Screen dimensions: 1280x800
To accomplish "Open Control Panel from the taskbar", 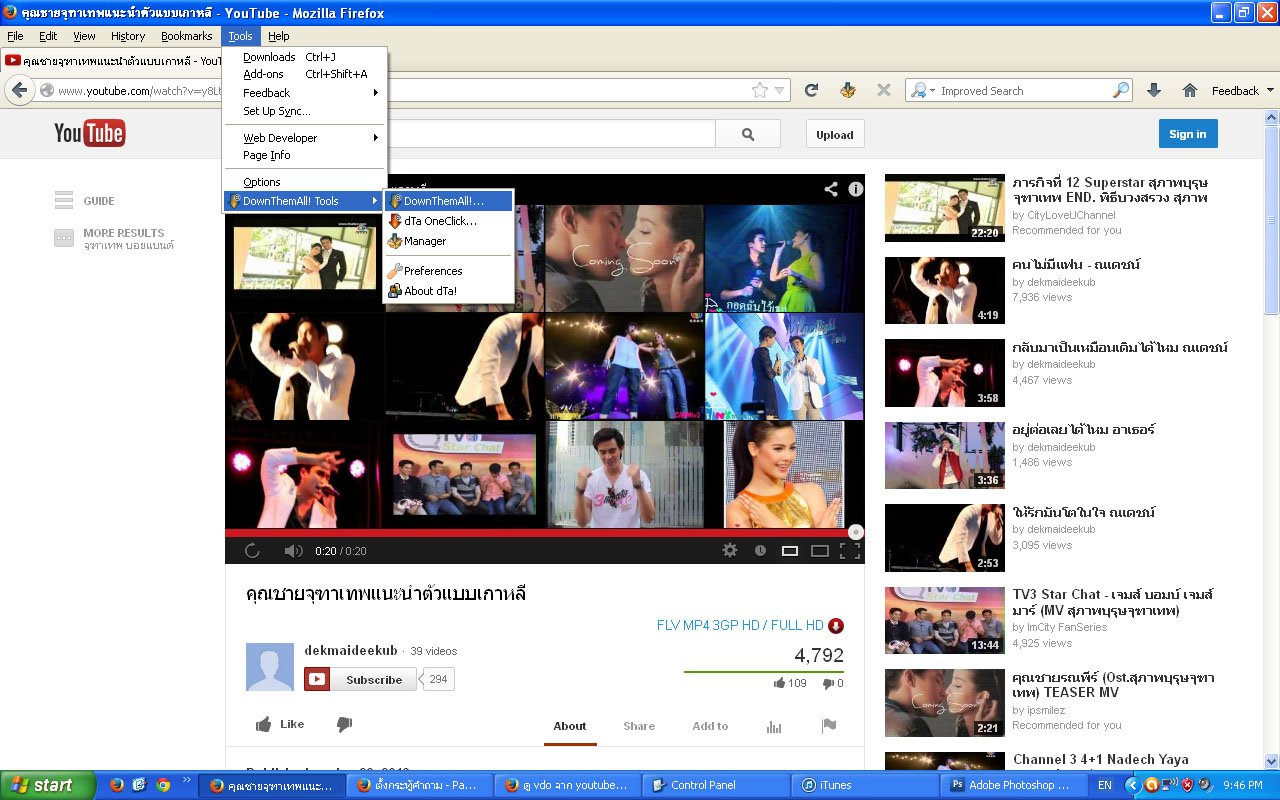I will 717,785.
